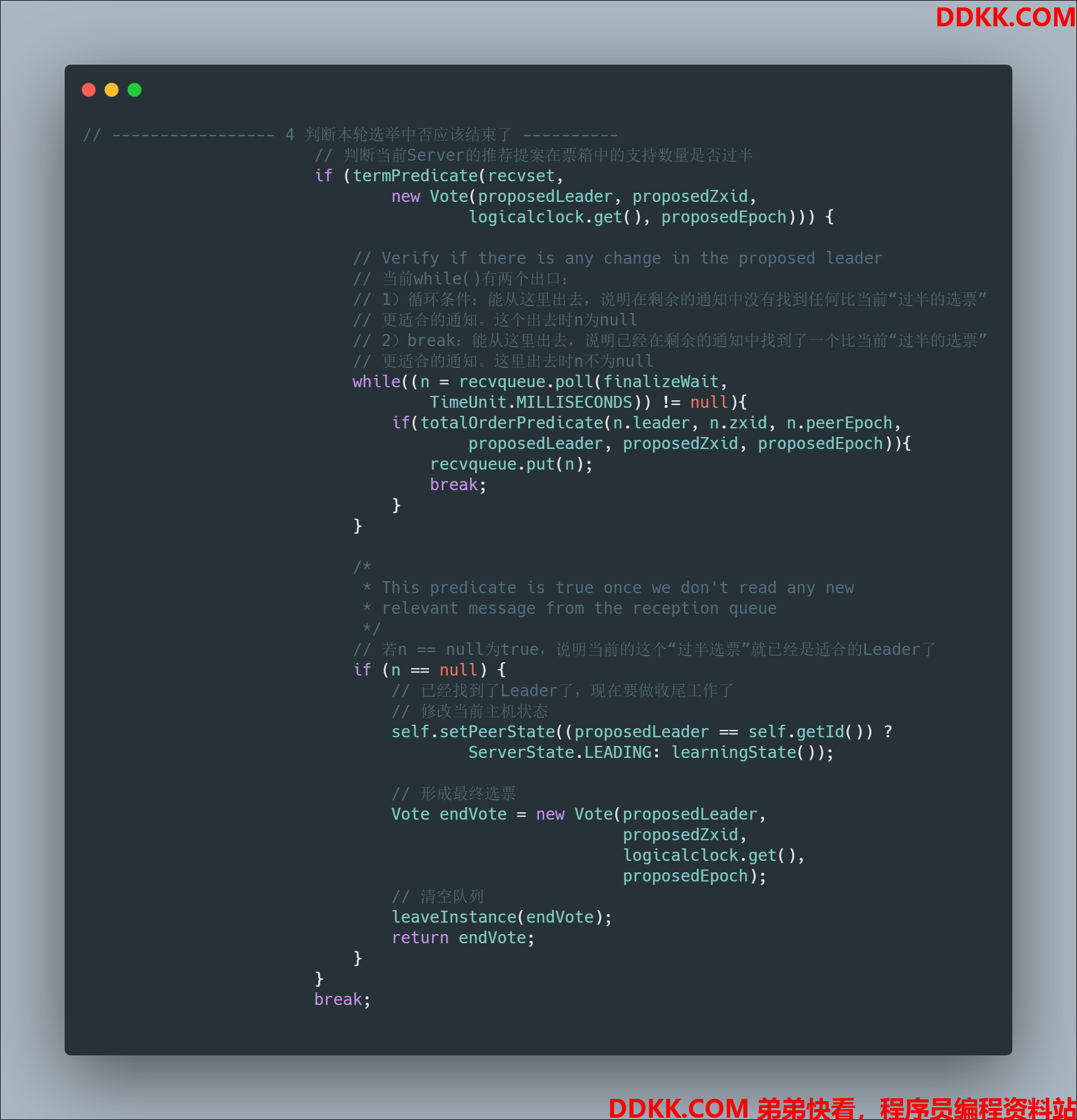Click the comment '形成最终选票'
This screenshot has width=1077, height=1120.
453,793
